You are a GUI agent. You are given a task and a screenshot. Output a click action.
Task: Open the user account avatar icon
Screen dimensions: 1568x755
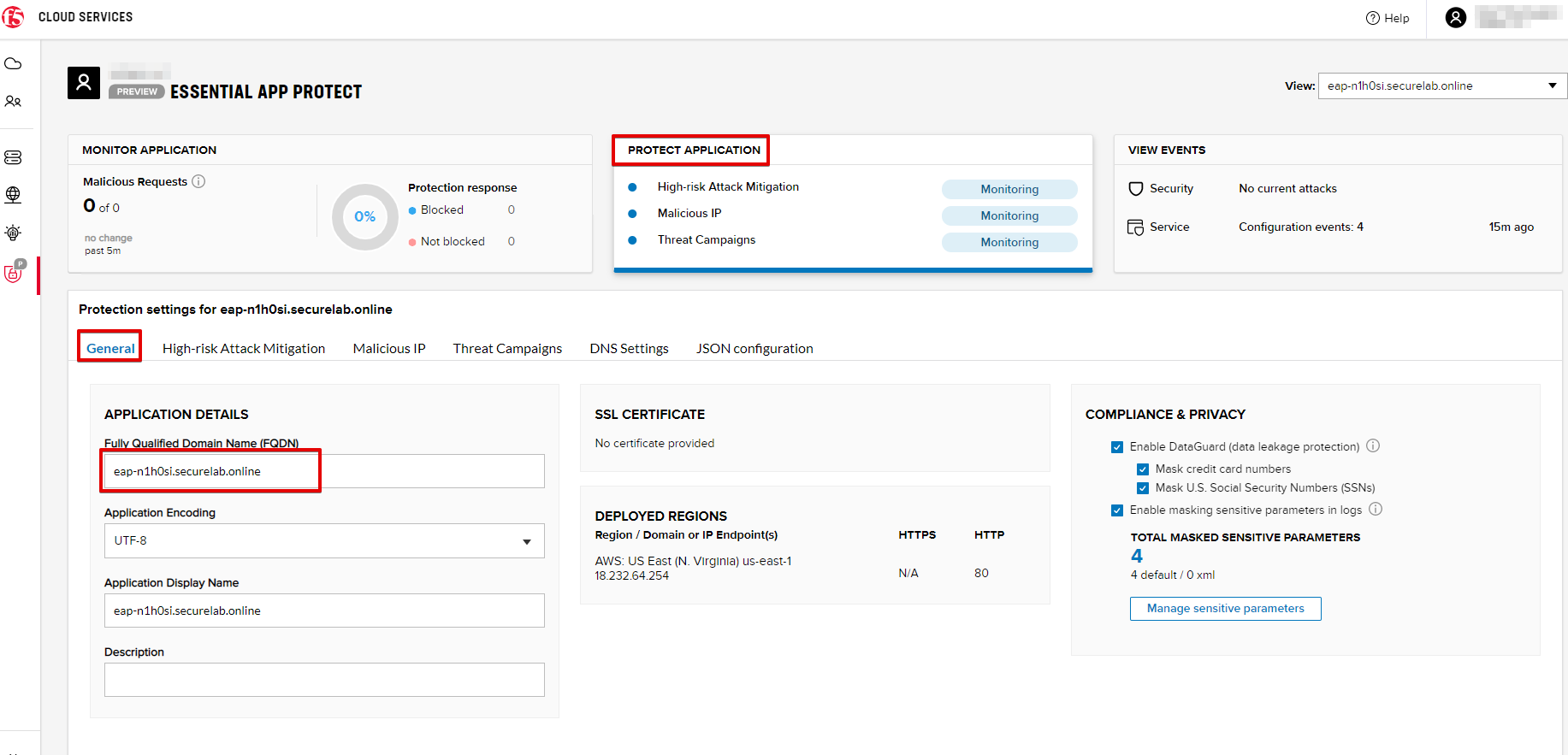[1456, 17]
